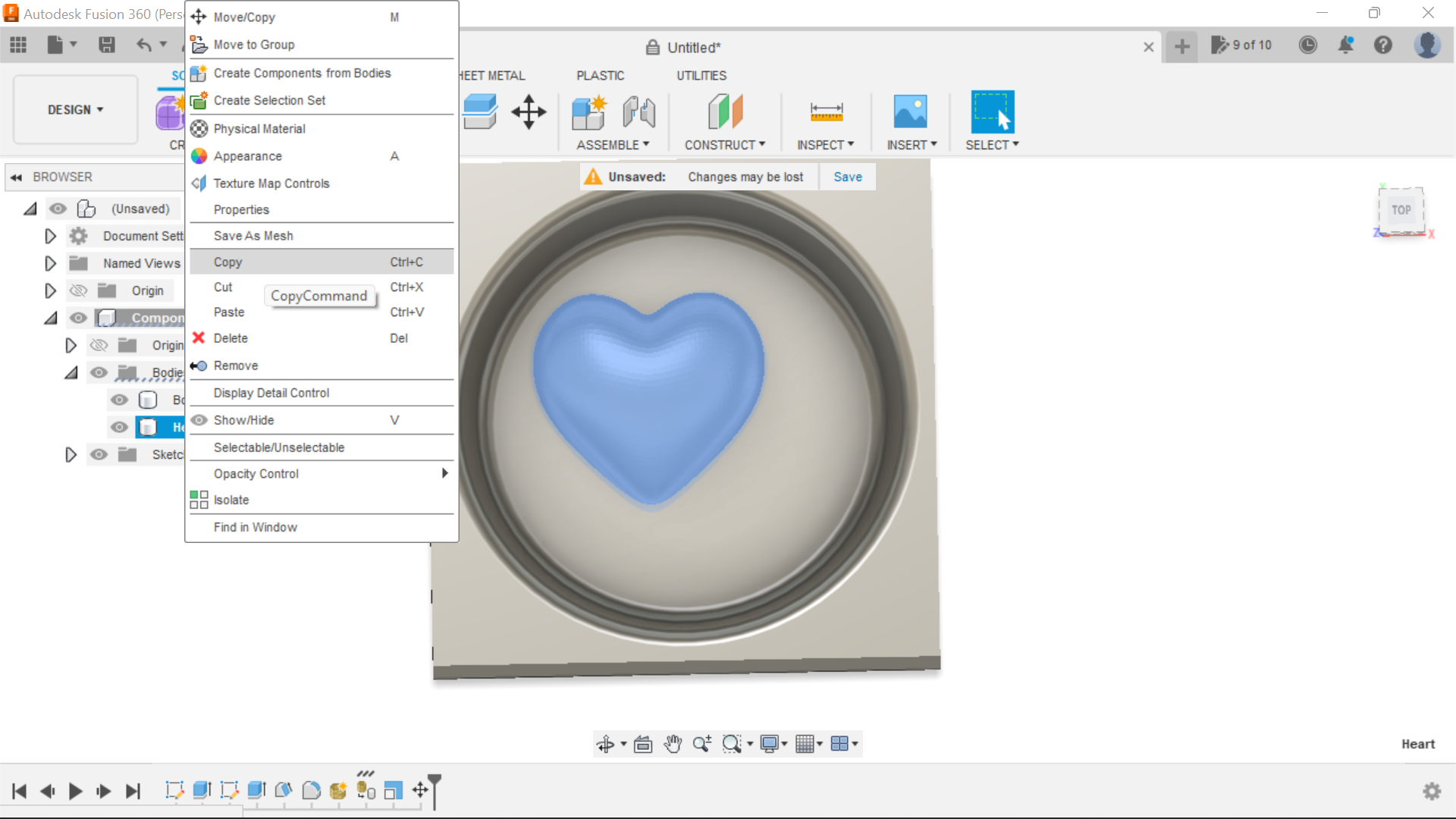1456x819 pixels.
Task: Select the Pan tool in the navigation bar
Action: [x=673, y=744]
